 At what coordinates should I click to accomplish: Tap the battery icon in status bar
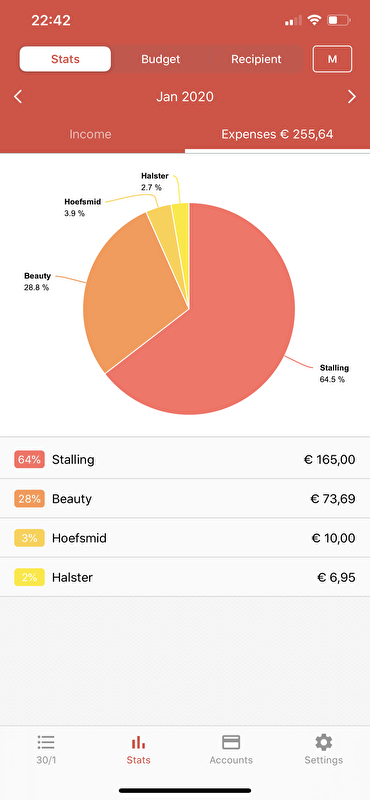click(339, 20)
